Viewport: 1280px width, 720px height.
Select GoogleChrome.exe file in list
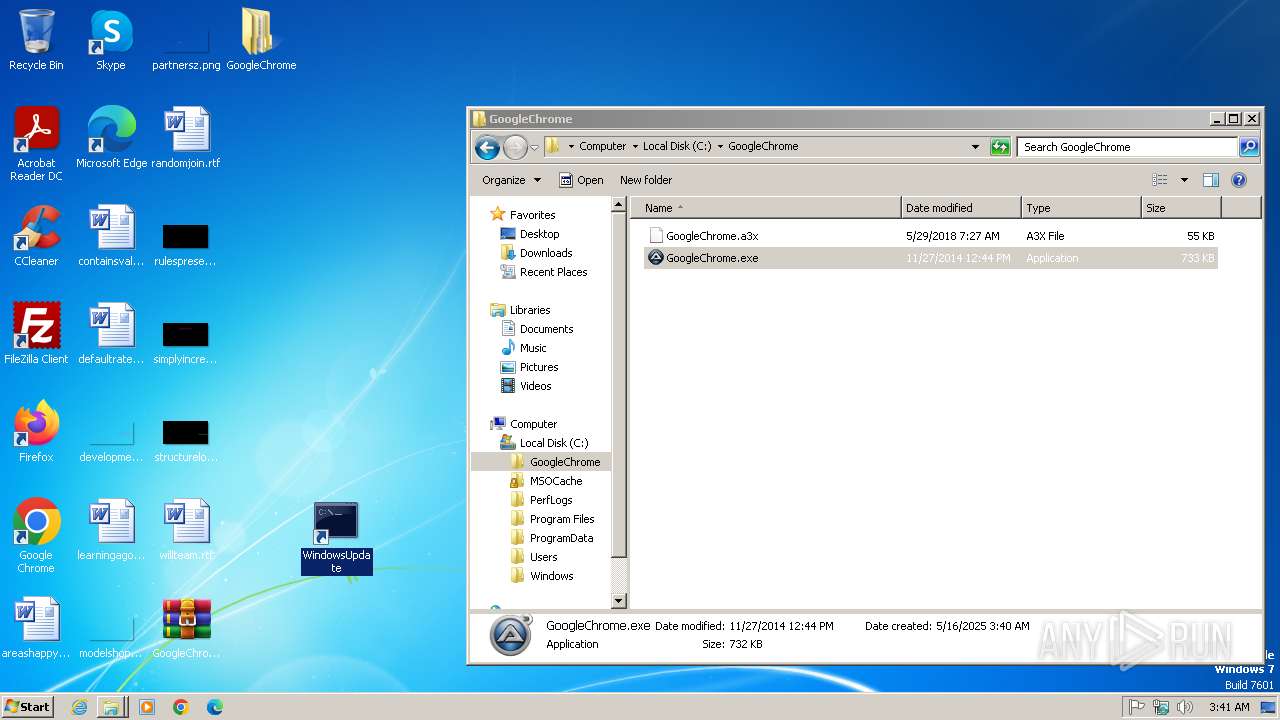pyautogui.click(x=930, y=258)
